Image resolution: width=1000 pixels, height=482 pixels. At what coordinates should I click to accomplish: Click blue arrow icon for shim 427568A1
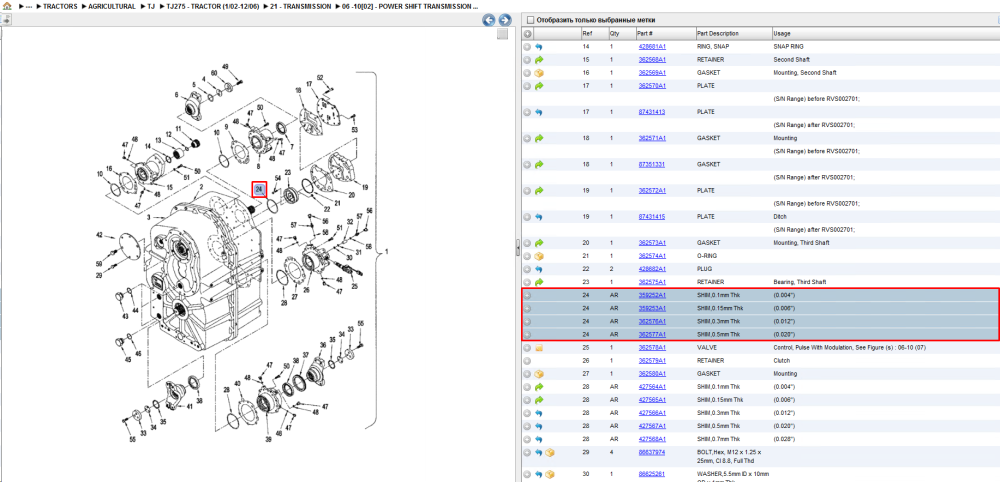tap(538, 439)
